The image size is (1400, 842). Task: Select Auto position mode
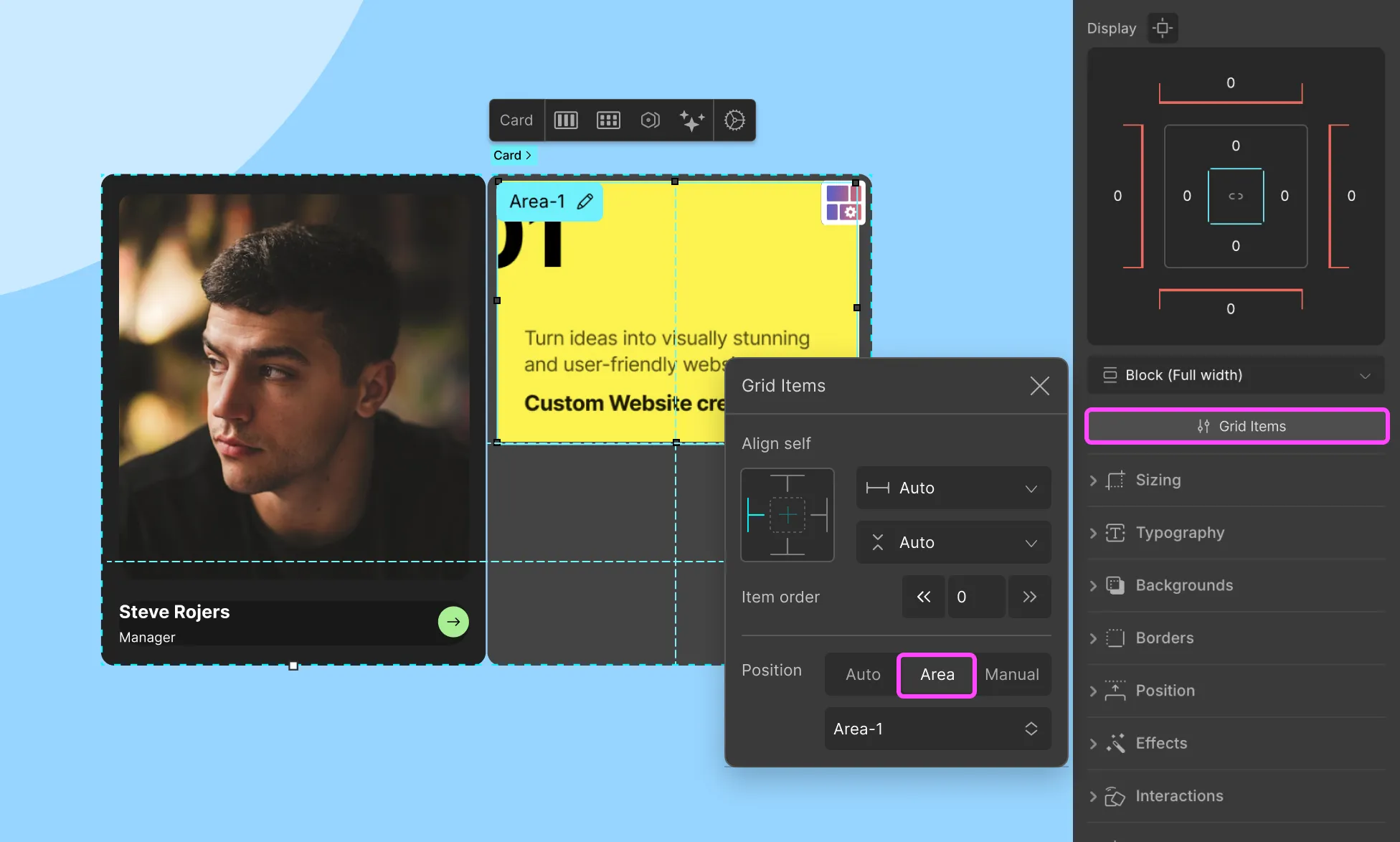tap(863, 674)
